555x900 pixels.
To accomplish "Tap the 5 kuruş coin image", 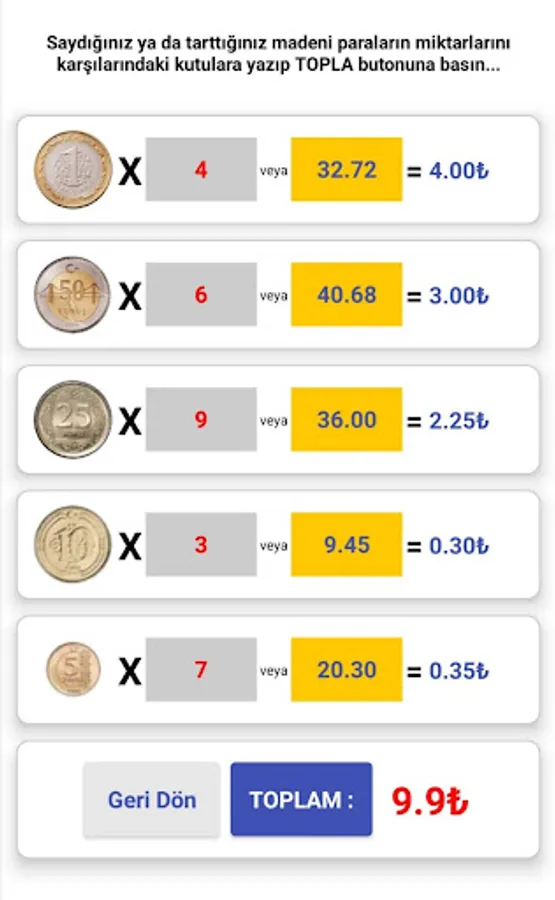I will (73, 669).
